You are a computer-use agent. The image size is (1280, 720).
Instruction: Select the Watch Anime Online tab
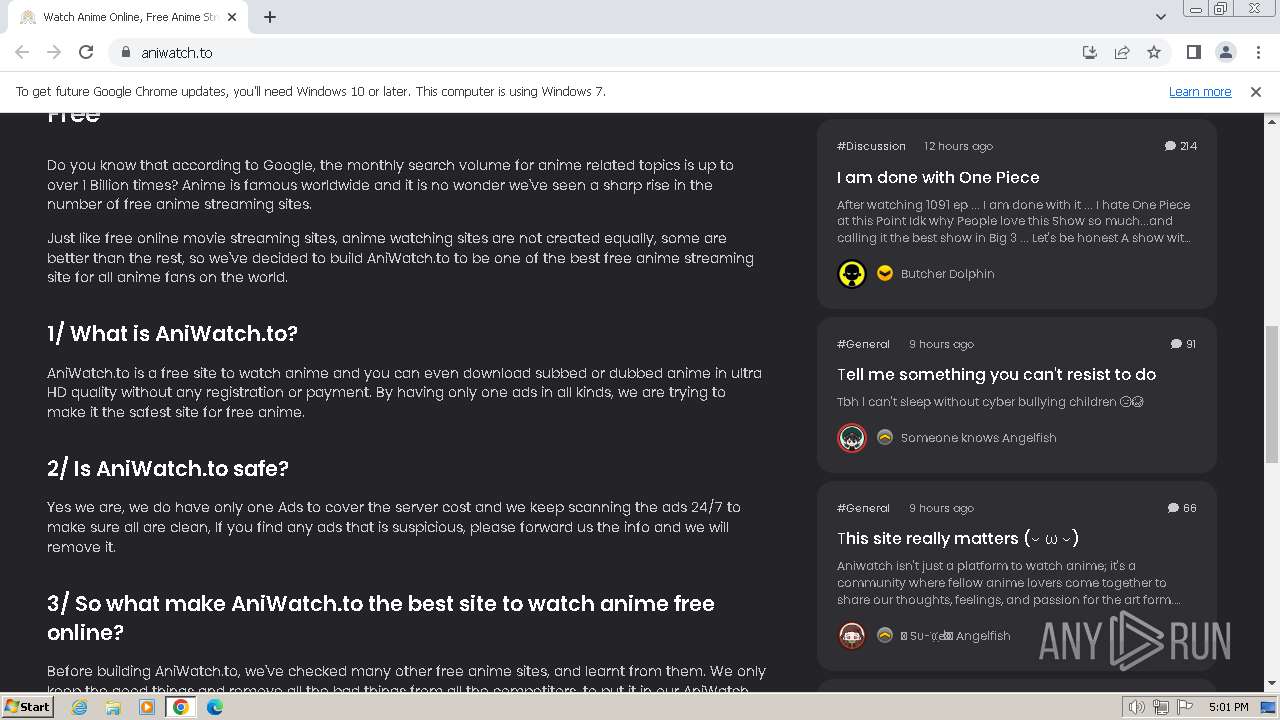pyautogui.click(x=128, y=17)
